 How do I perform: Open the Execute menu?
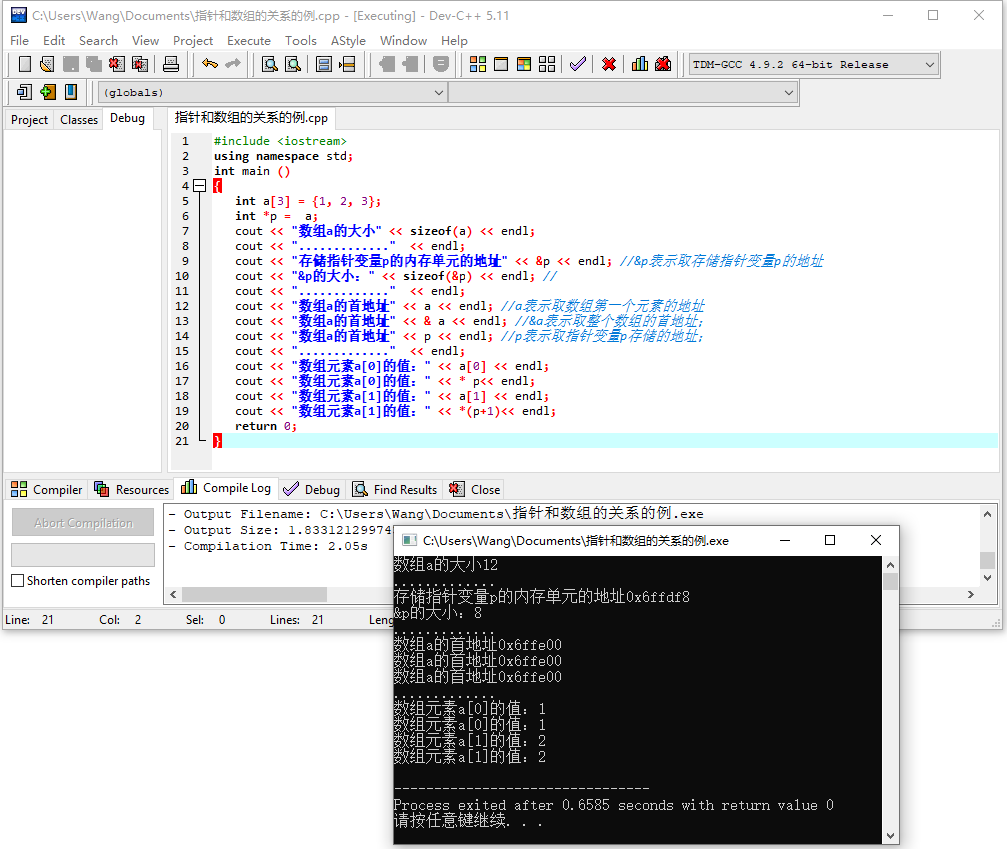249,40
